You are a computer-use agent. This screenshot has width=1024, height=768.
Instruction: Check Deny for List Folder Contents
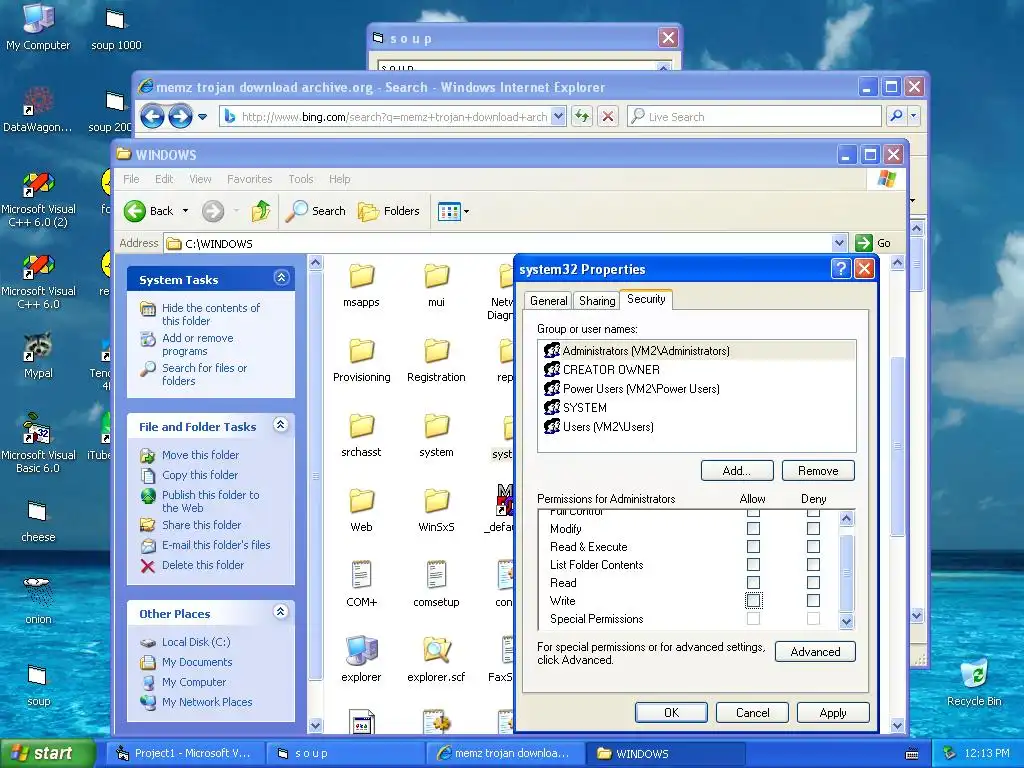[813, 564]
